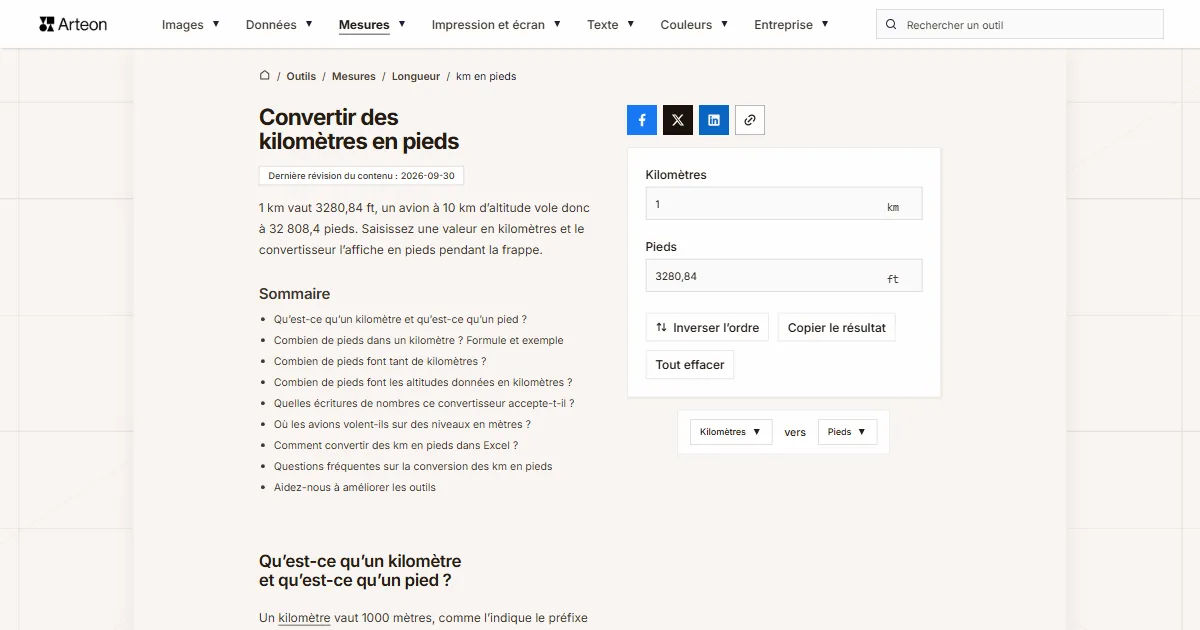Open the Mesures menu
Screen dimensions: 1200x630
(x=372, y=25)
